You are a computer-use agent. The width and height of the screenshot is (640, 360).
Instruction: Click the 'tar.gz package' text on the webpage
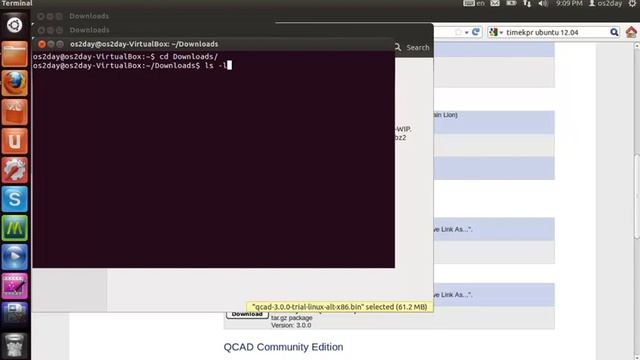click(291, 318)
